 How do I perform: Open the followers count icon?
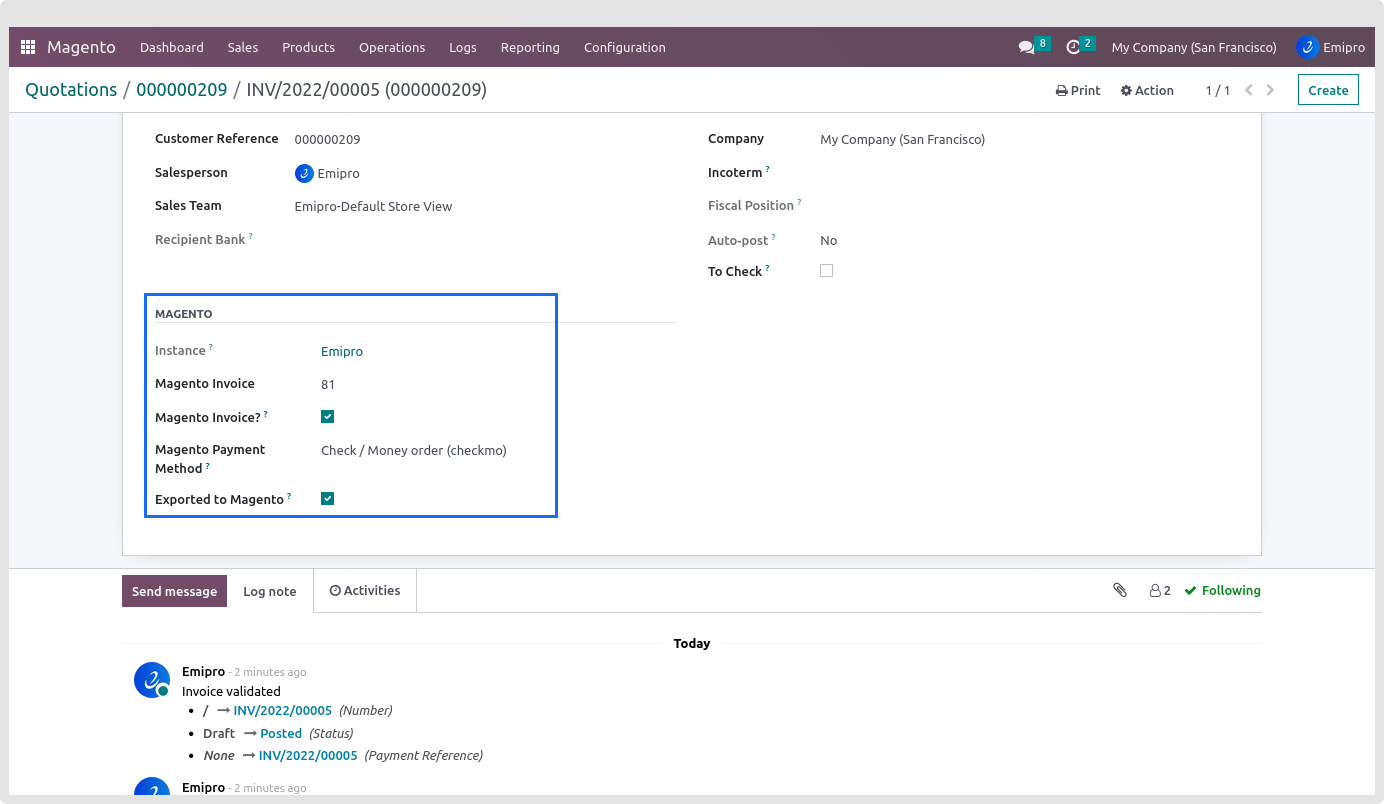[x=1159, y=590]
